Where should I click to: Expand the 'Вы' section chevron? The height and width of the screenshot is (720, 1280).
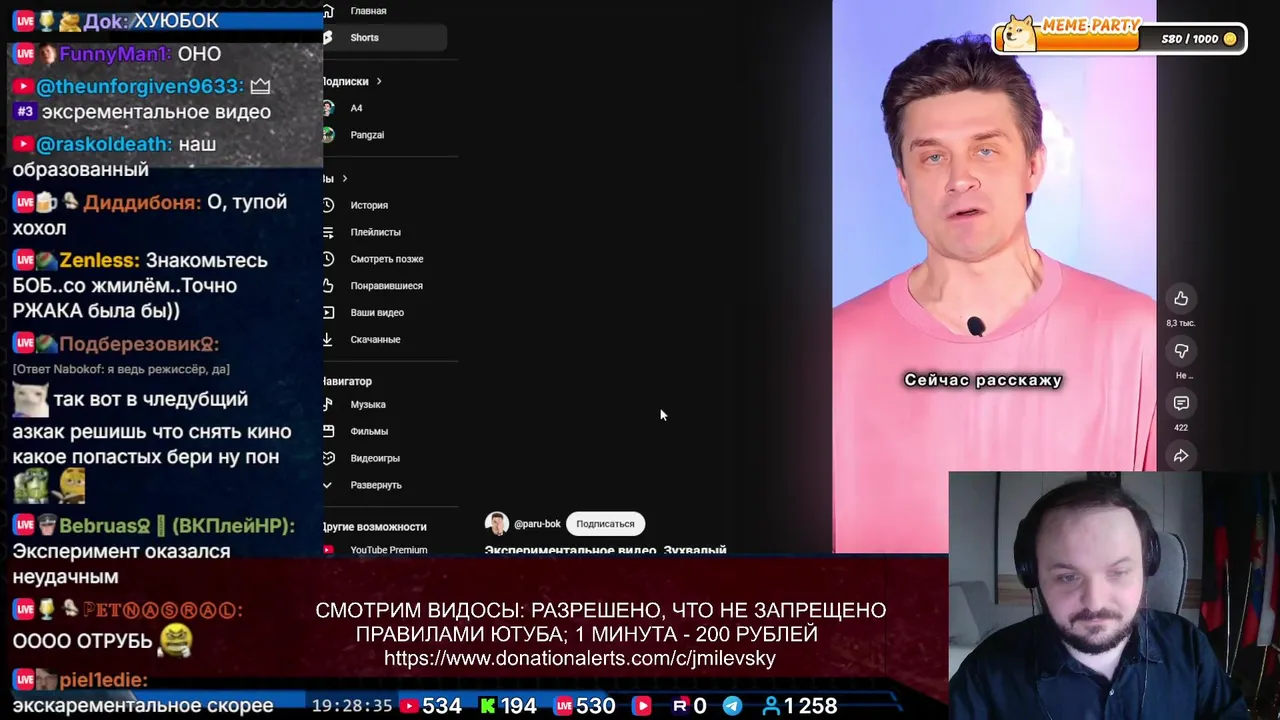click(x=344, y=178)
